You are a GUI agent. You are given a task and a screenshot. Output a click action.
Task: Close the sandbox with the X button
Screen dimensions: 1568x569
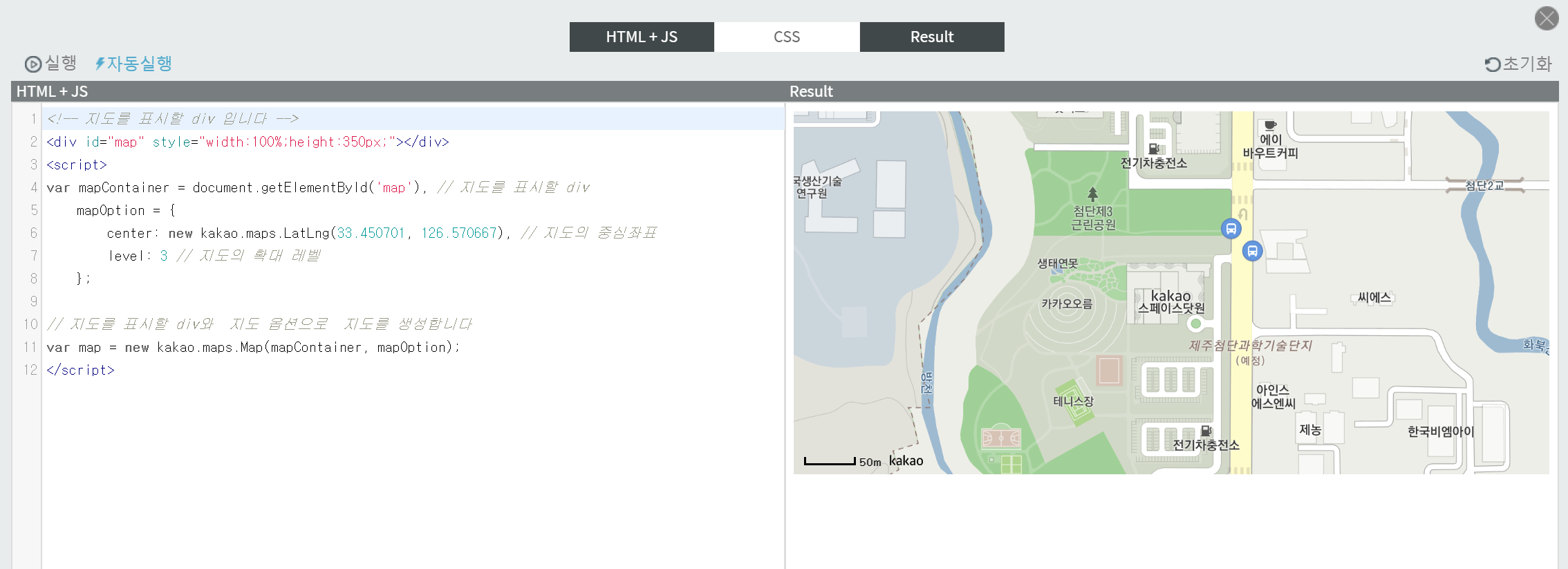click(1547, 18)
